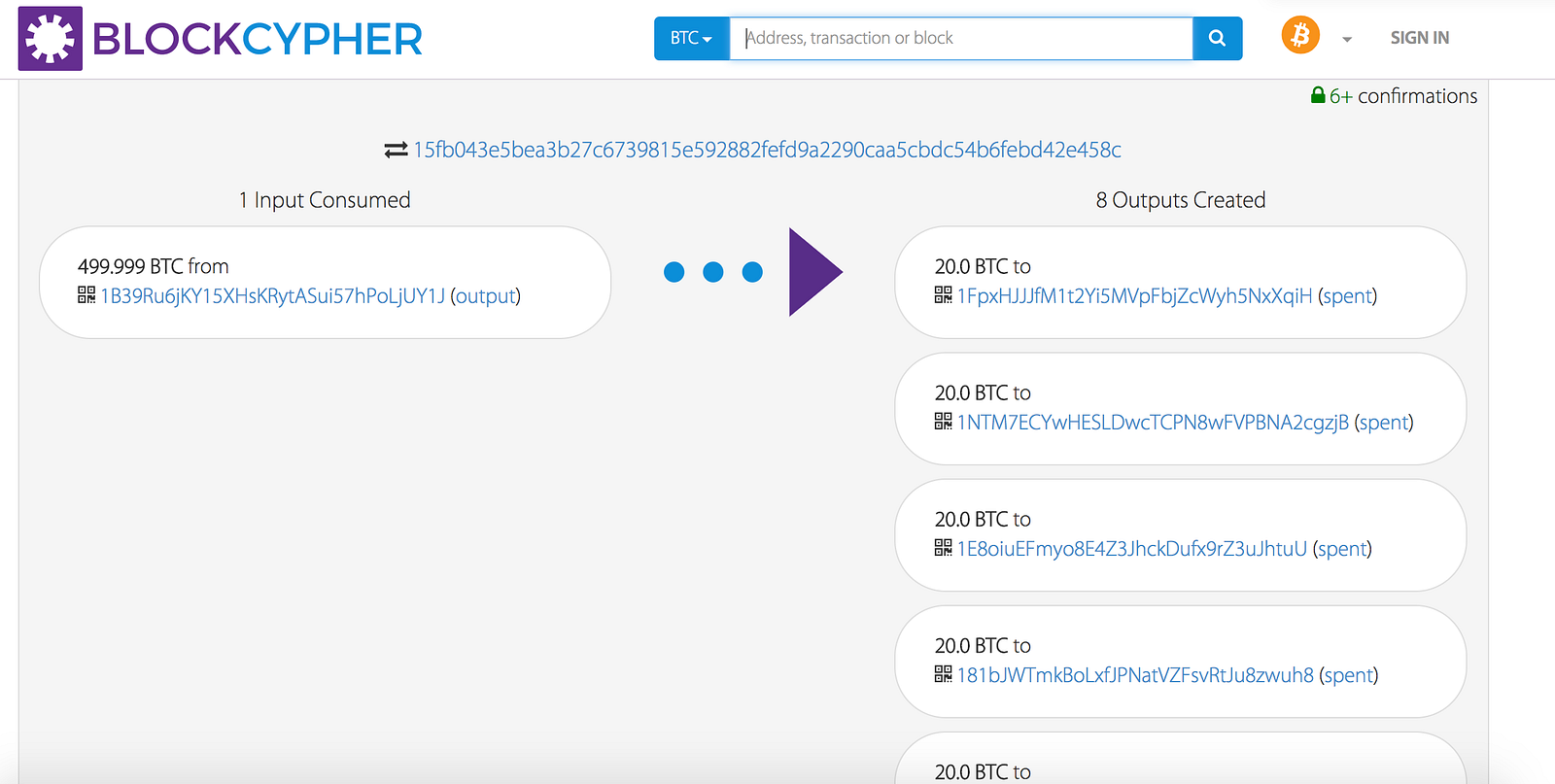Show QR code for input address 1B39Ru6jKY15…
The image size is (1555, 784).
86,294
